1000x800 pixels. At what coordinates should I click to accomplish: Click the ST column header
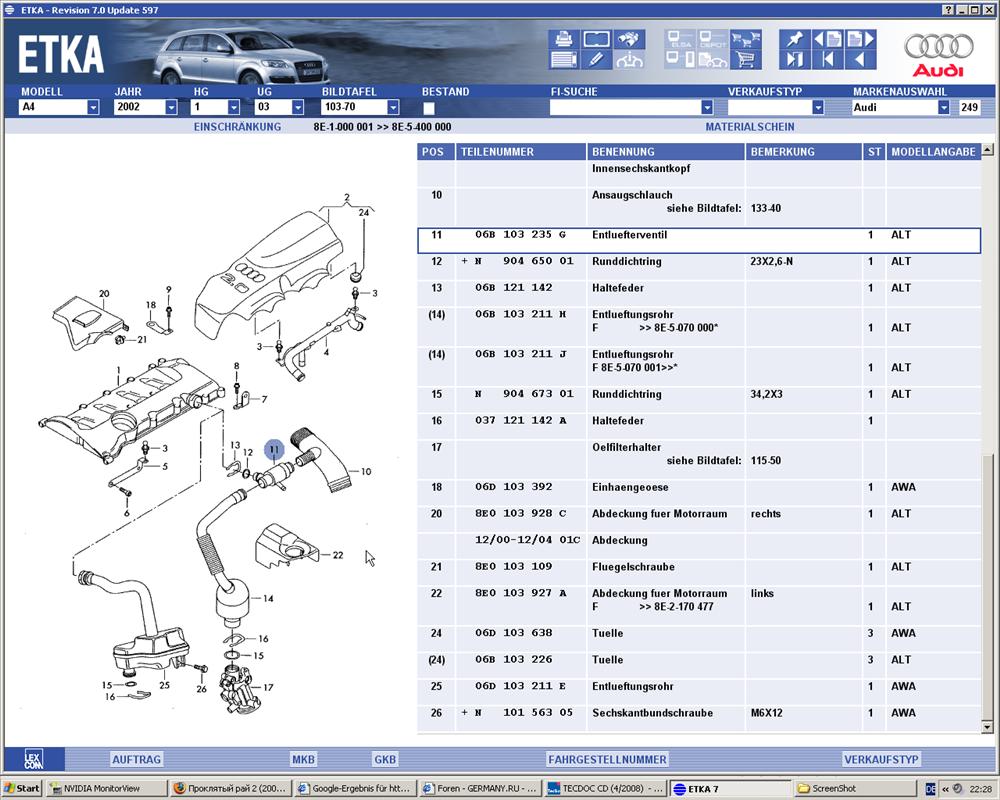click(874, 152)
